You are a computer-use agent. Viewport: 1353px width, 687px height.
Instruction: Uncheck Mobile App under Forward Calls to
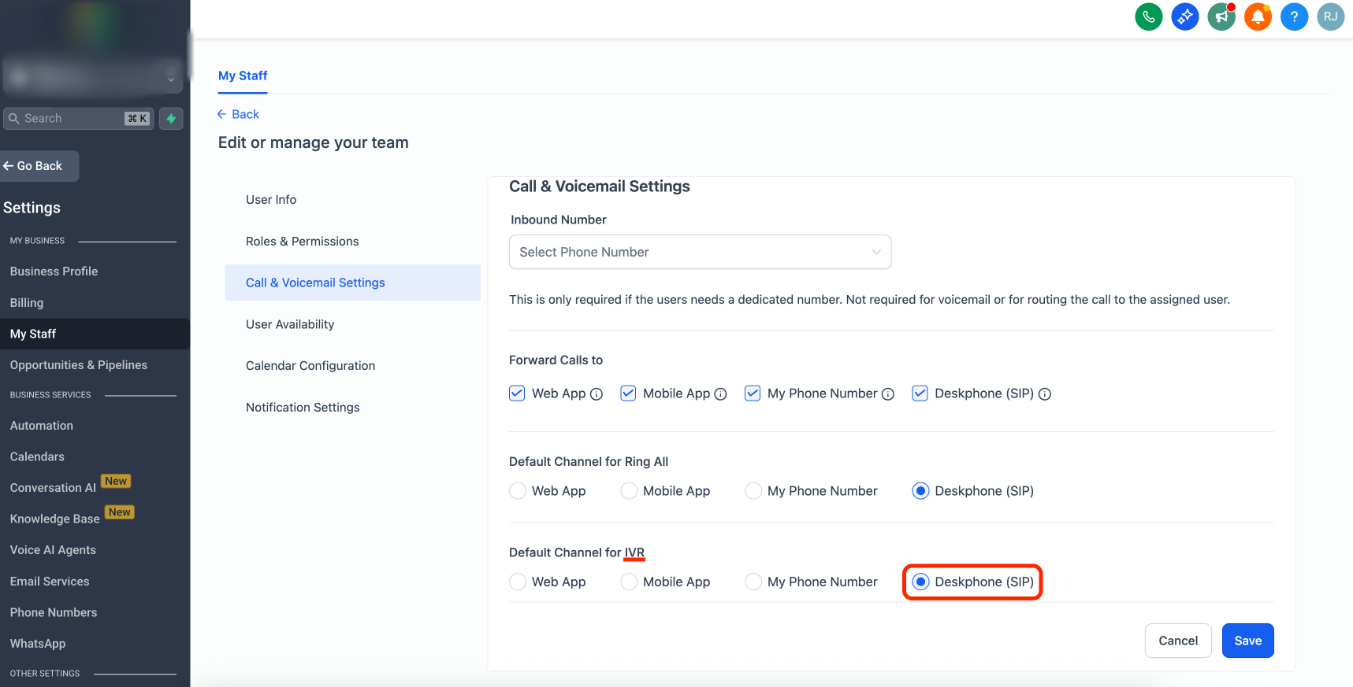coord(628,393)
